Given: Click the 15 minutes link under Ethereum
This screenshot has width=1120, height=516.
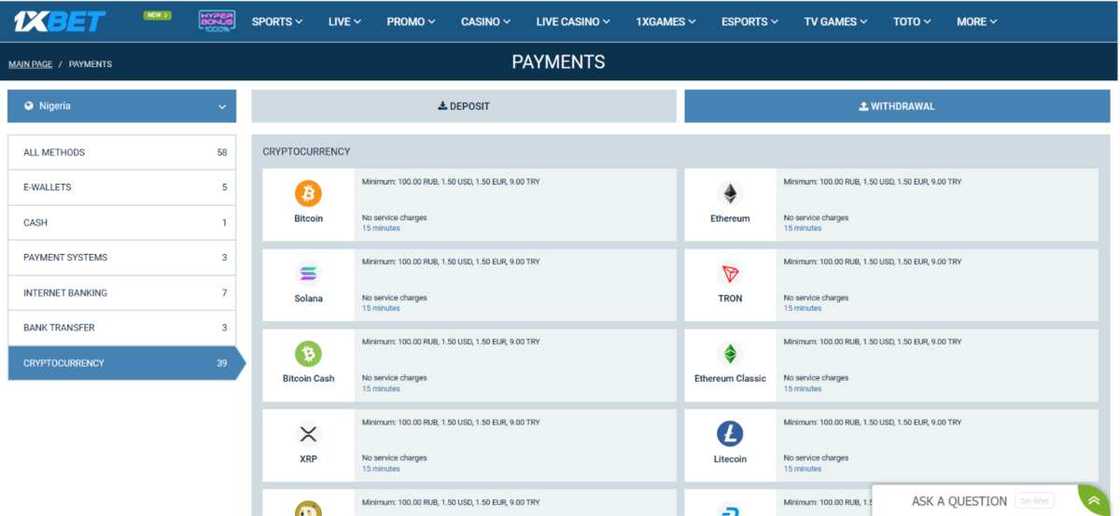Looking at the screenshot, I should (x=802, y=228).
